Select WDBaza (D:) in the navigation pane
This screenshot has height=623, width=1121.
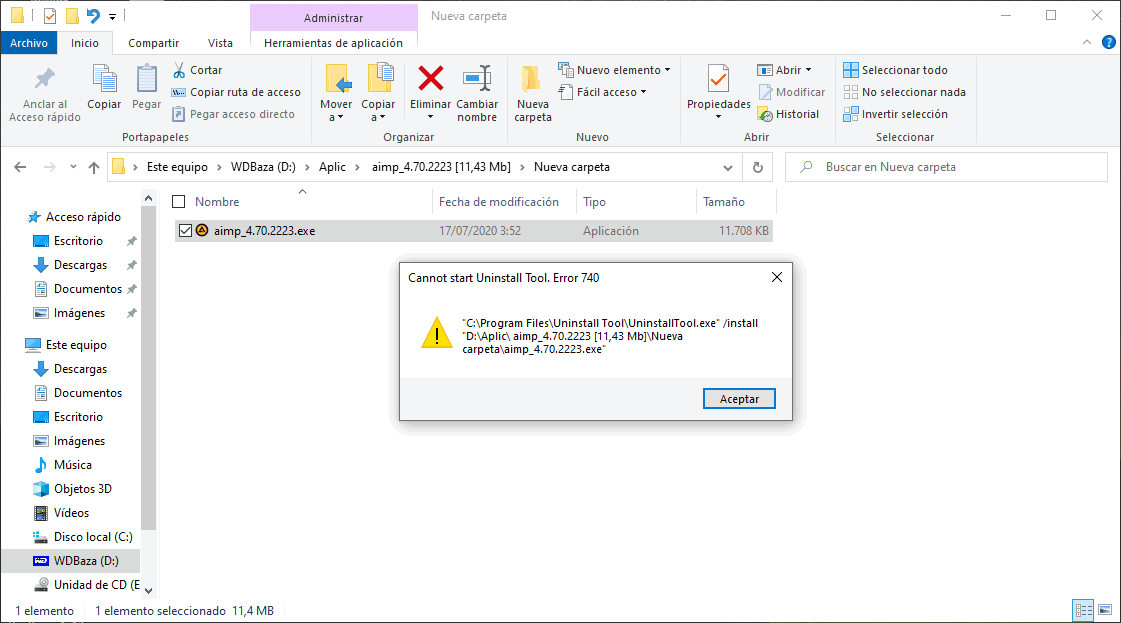click(86, 561)
